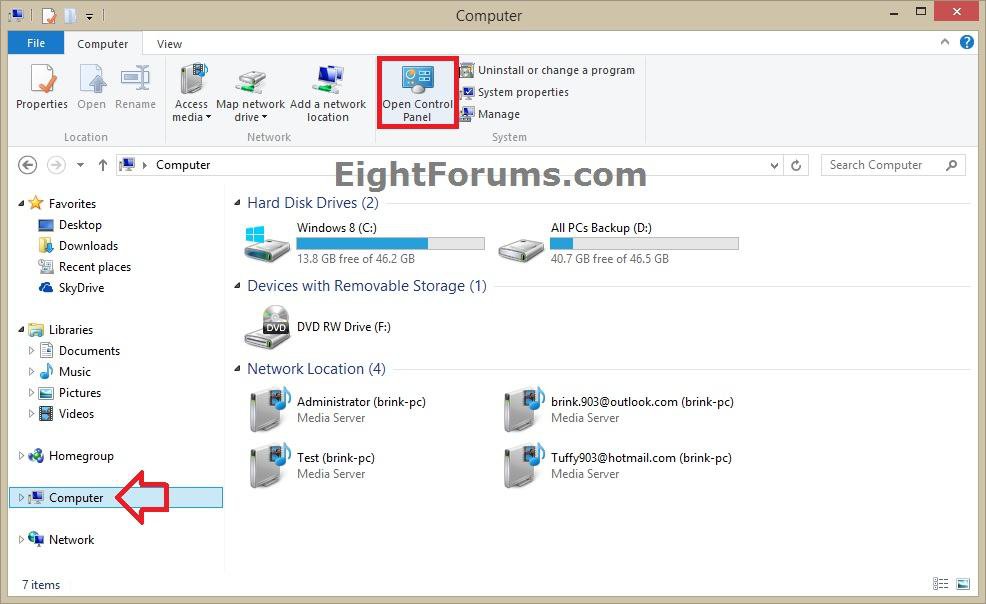
Task: Click the Open icon in Location group
Action: [92, 87]
